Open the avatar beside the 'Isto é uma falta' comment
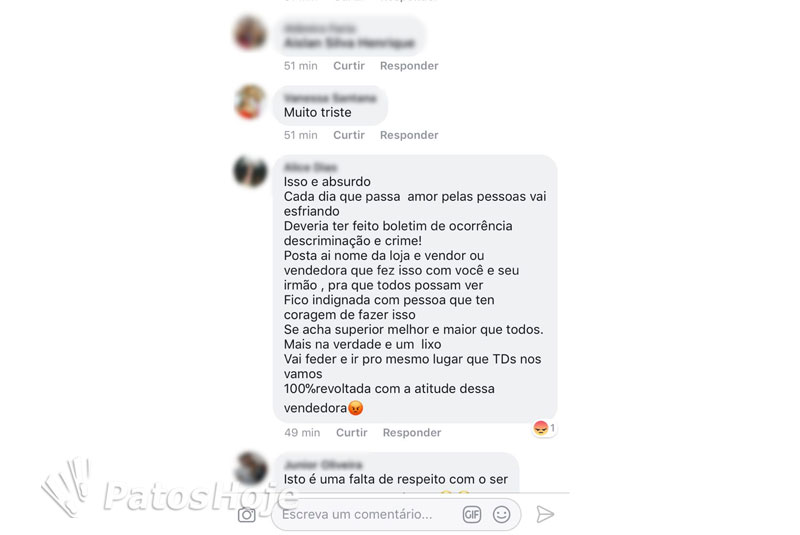 point(250,468)
